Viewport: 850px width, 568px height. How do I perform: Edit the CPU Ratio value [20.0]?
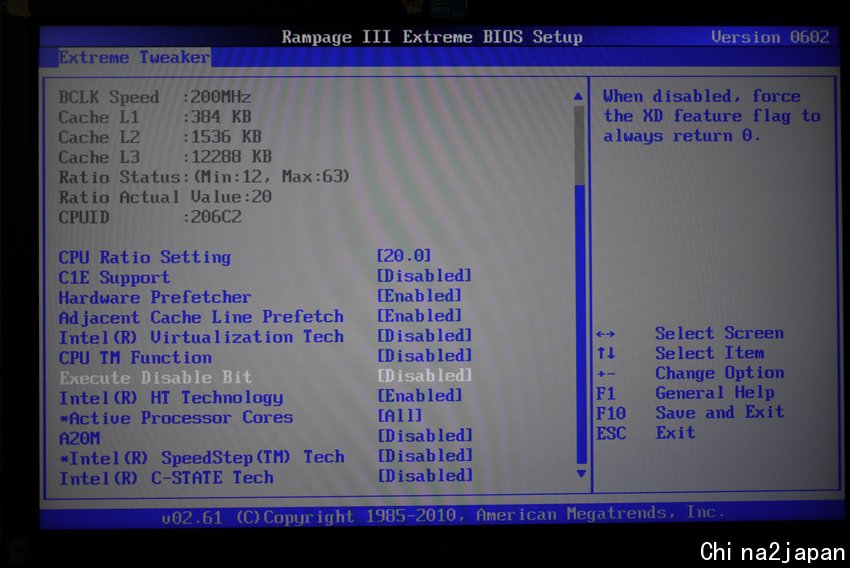tap(404, 255)
